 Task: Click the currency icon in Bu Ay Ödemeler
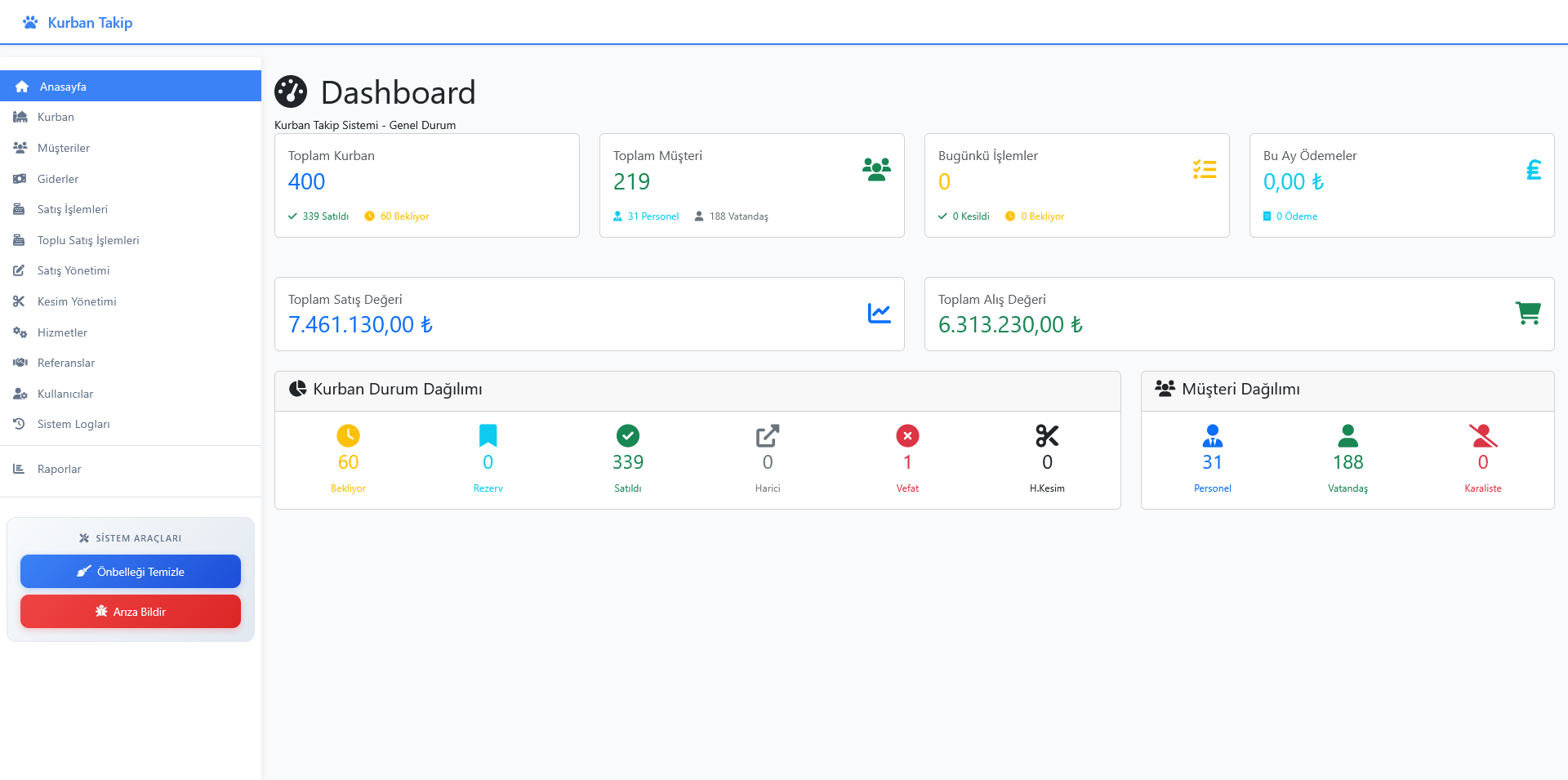pyautogui.click(x=1534, y=169)
